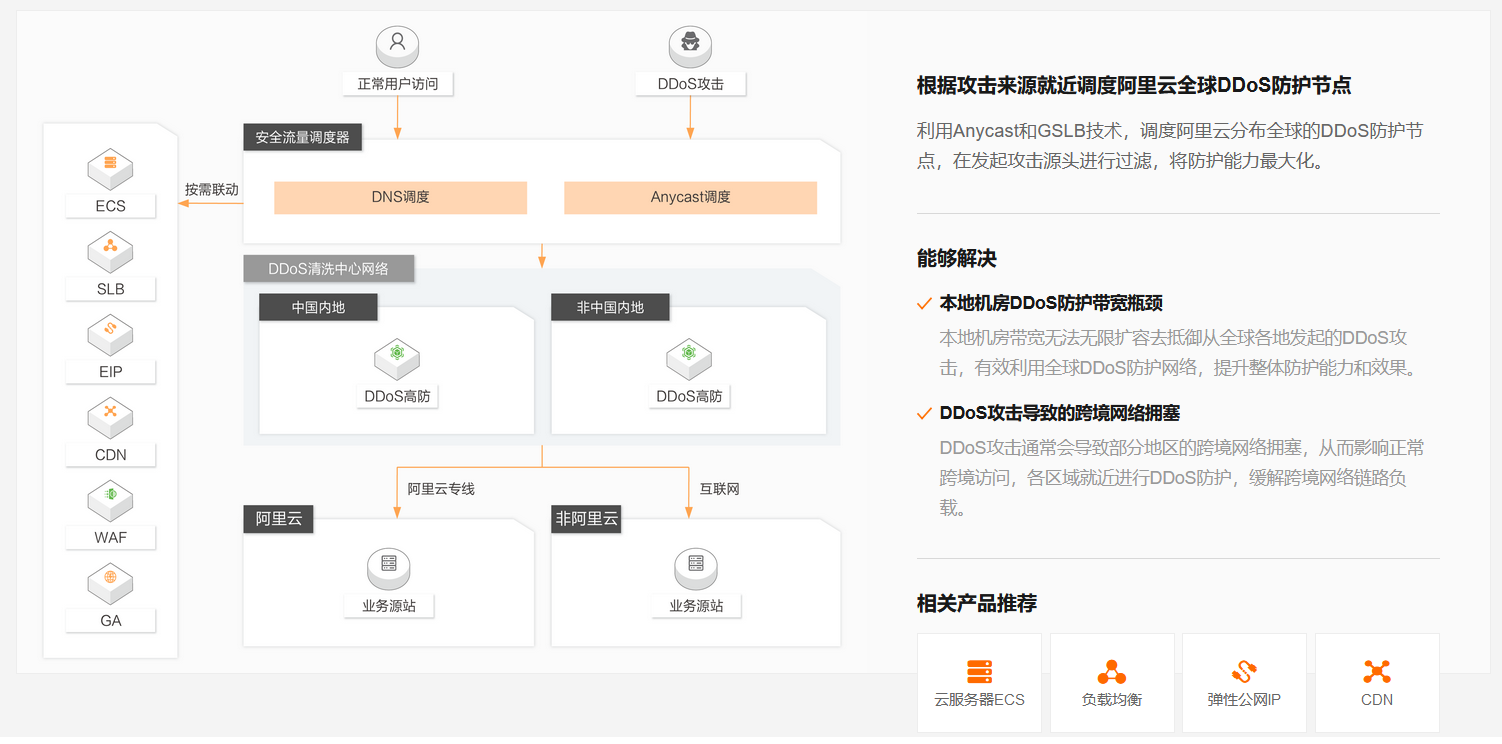Click DDoS高防 label under 中国内地
This screenshot has height=744, width=1502.
(397, 396)
